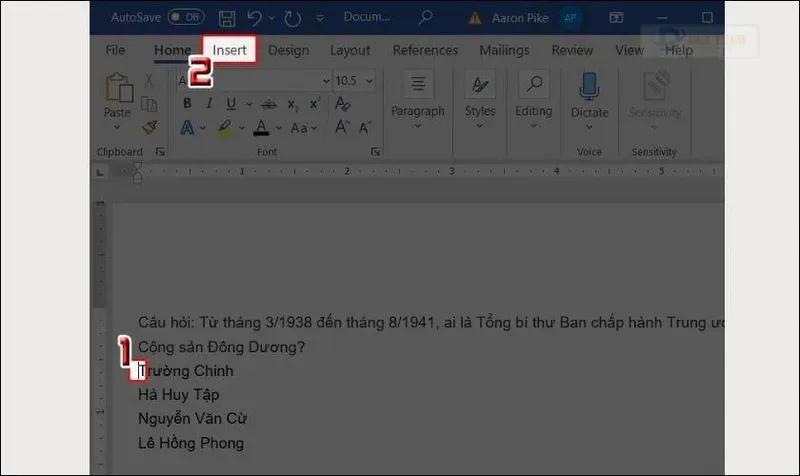
Task: Open underline style dropdown arrow
Action: 249,104
